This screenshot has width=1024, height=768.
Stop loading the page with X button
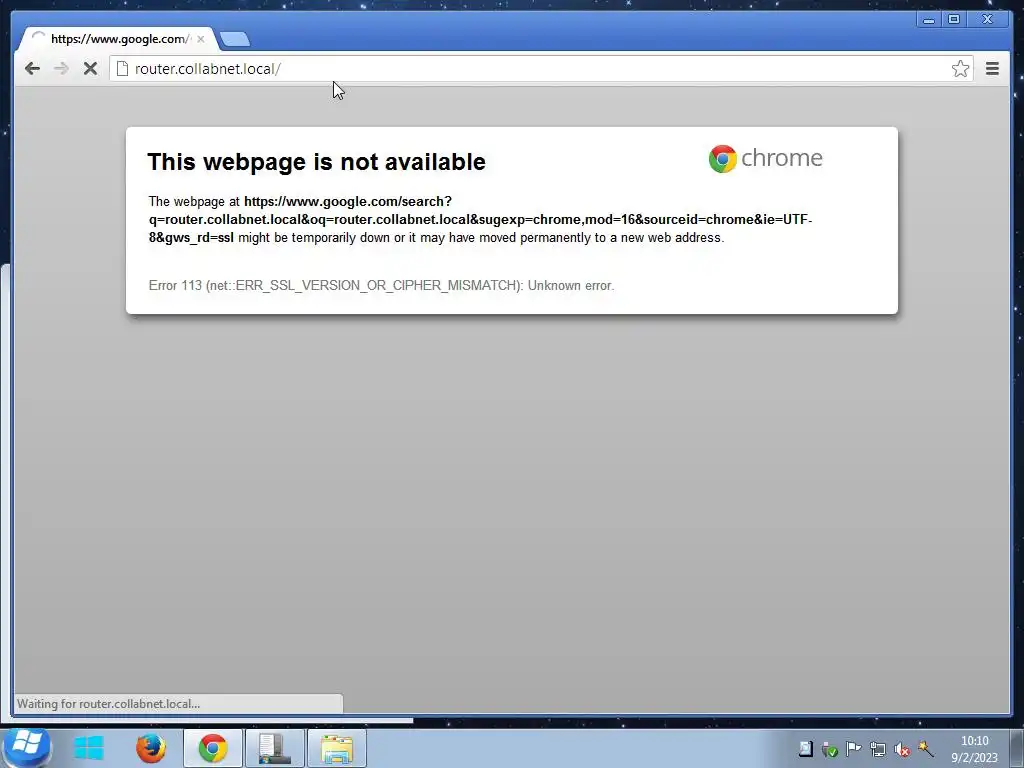(x=90, y=69)
